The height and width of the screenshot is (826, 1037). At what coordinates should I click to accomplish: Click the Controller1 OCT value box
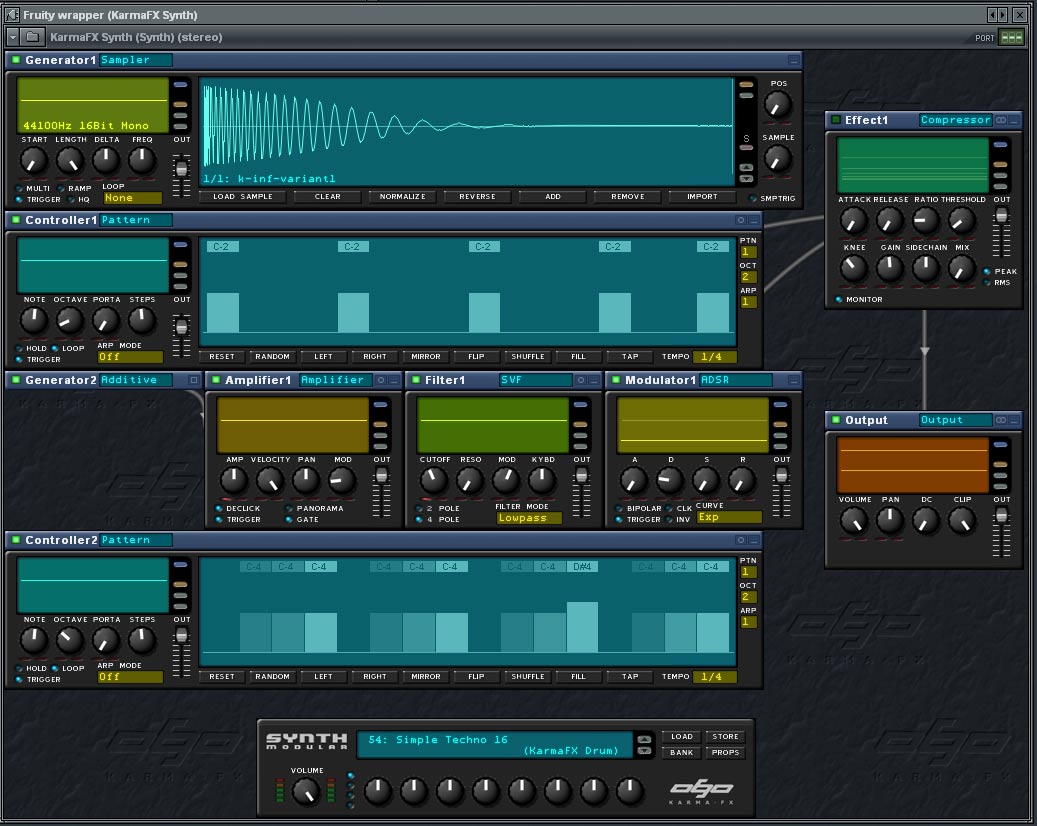pyautogui.click(x=747, y=277)
